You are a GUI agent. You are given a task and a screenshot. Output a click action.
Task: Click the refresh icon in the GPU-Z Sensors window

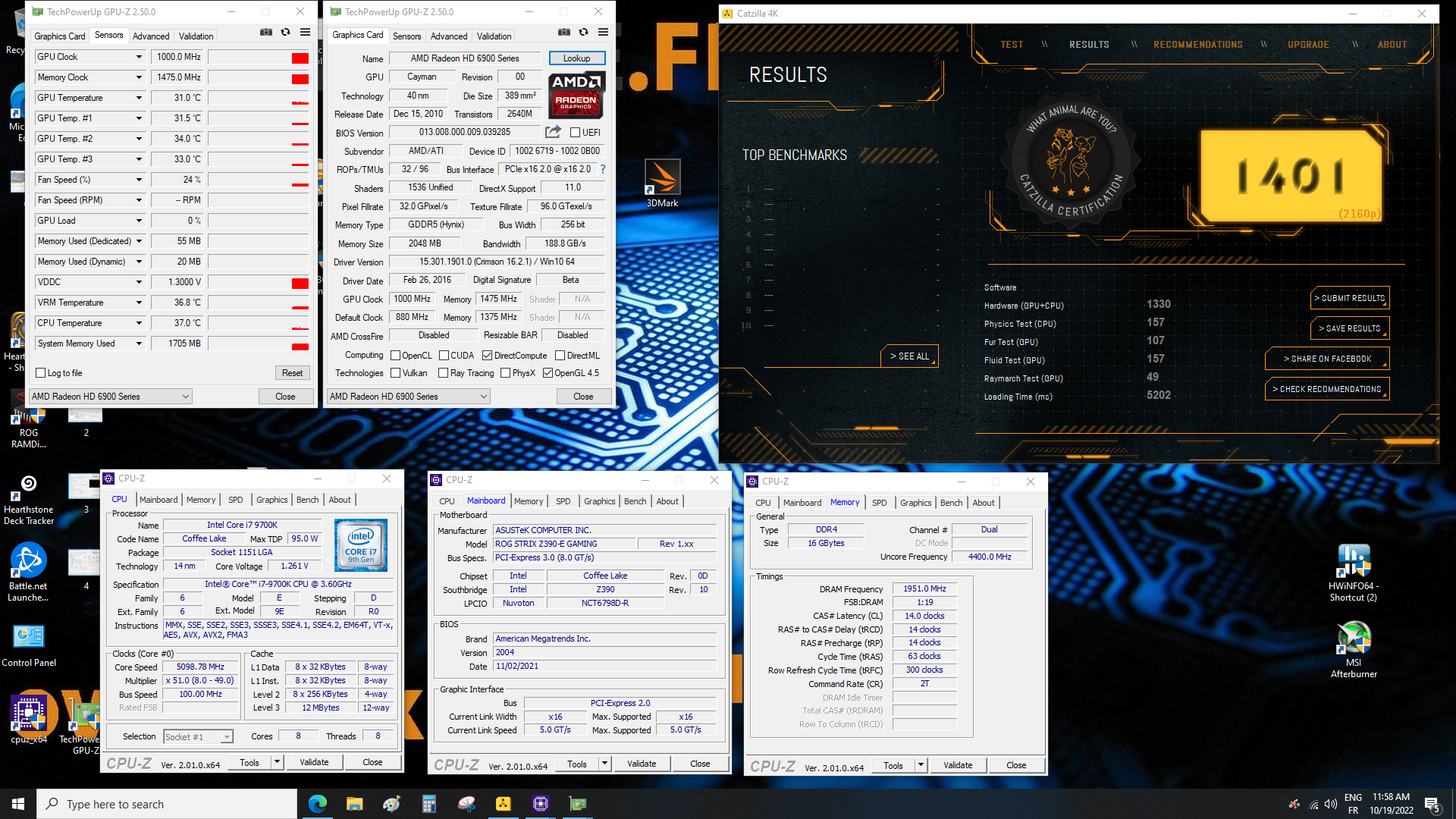285,32
